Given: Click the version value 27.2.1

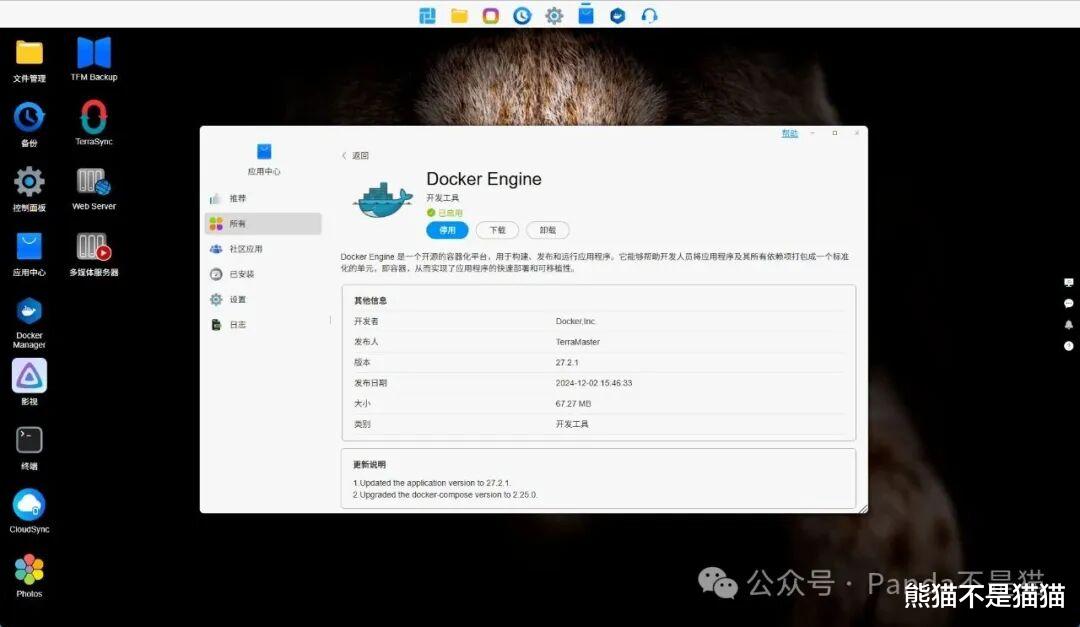Looking at the screenshot, I should tap(567, 362).
